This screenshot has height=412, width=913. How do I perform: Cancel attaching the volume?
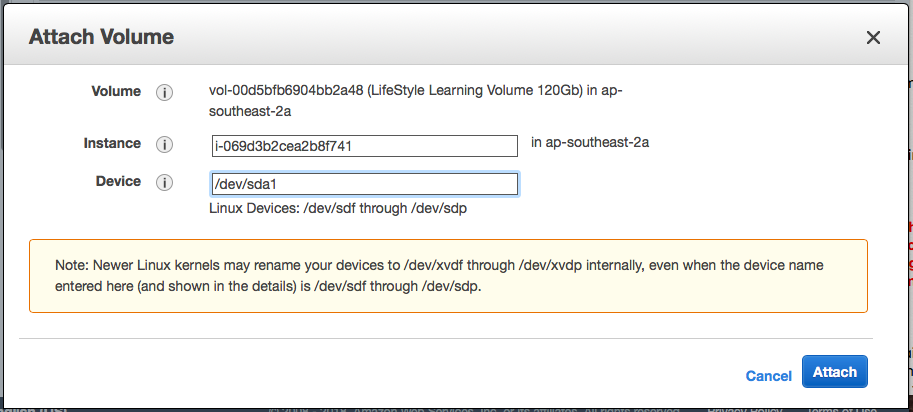(x=768, y=376)
